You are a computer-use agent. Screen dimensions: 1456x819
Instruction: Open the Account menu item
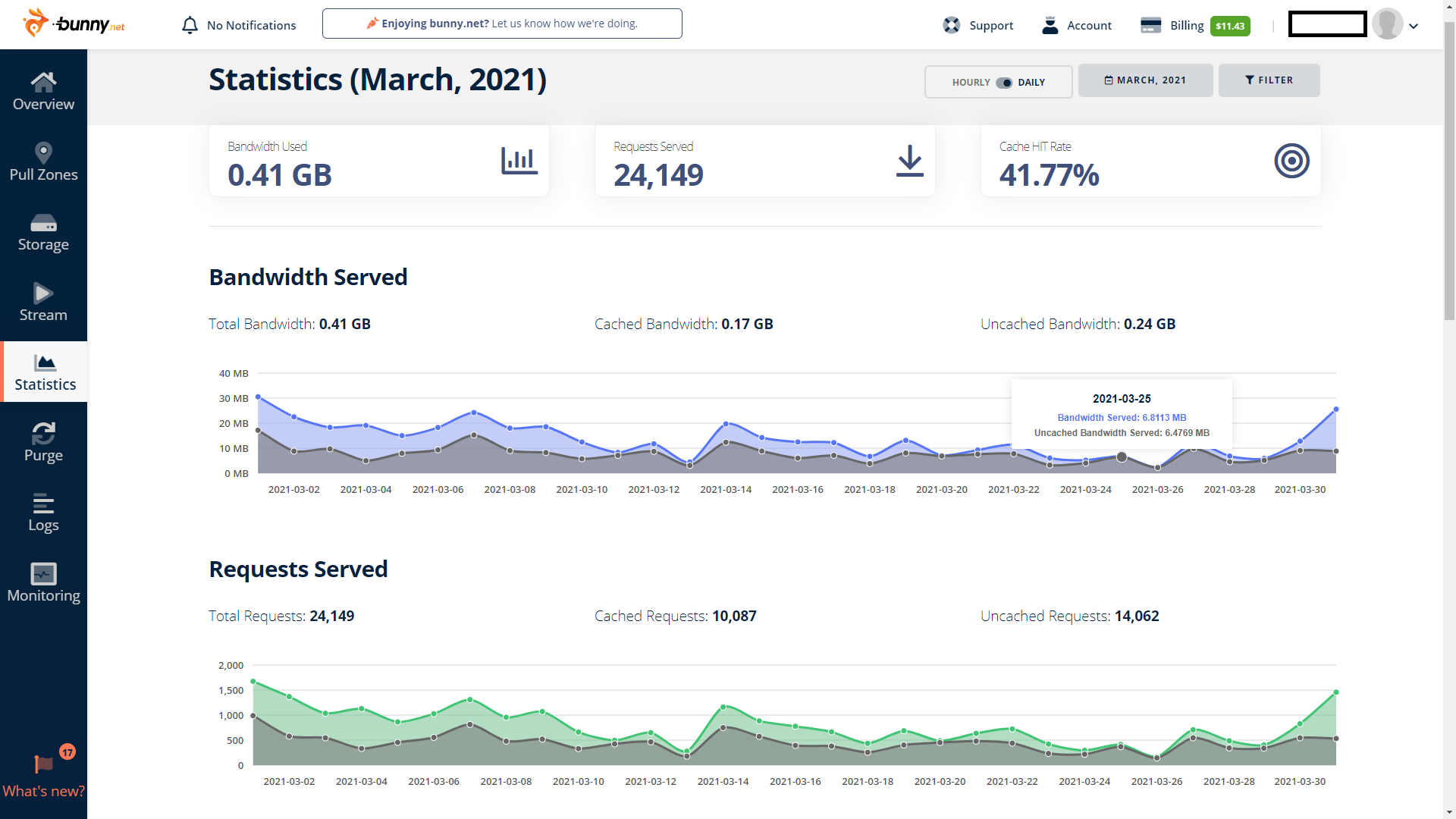[x=1077, y=25]
